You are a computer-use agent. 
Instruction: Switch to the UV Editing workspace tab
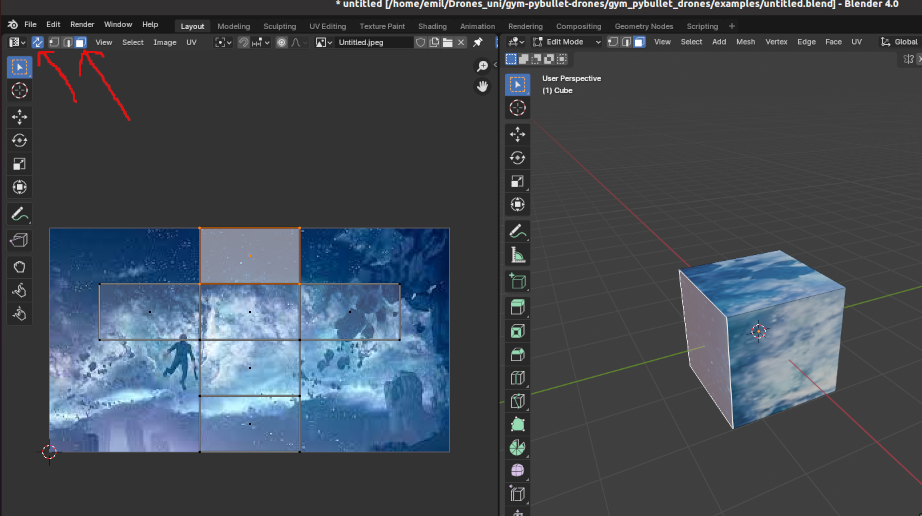point(328,26)
